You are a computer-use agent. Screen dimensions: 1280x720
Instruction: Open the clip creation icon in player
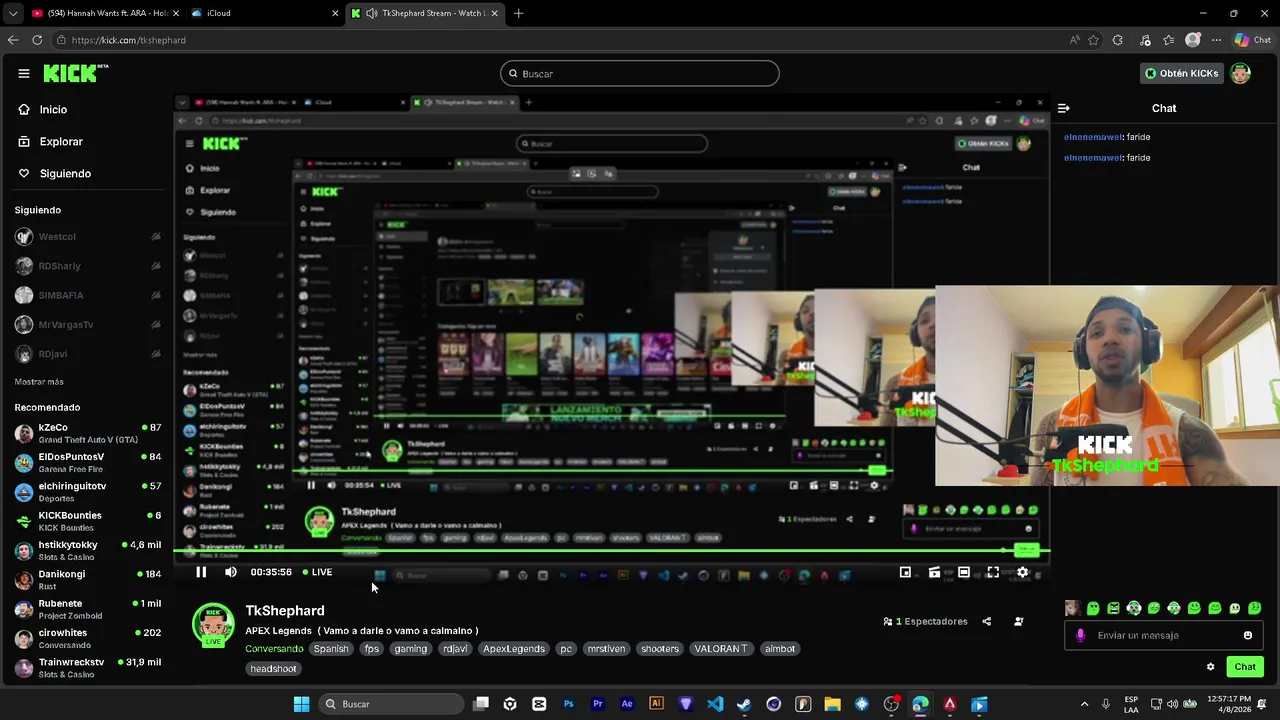coord(934,572)
